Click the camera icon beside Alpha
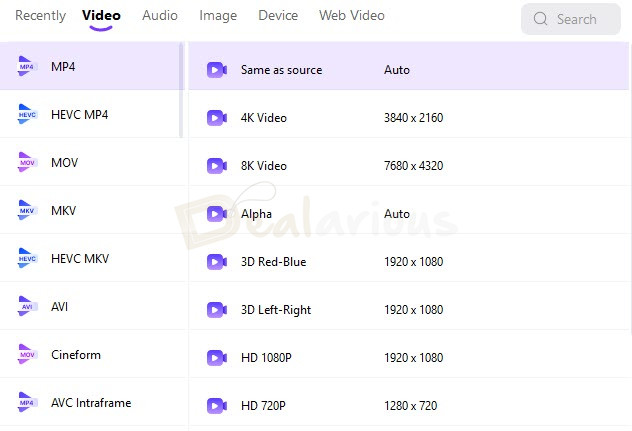This screenshot has width=632, height=431. tap(217, 214)
